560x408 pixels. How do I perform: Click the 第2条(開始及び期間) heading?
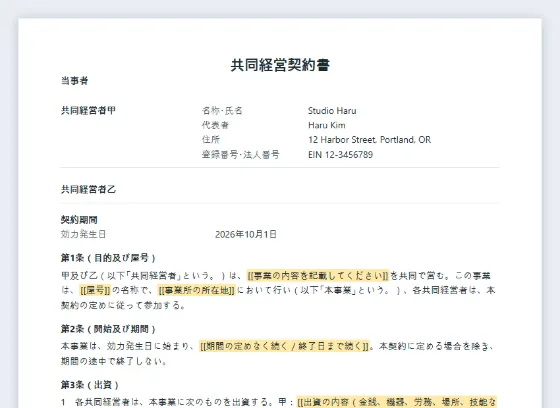(x=108, y=329)
